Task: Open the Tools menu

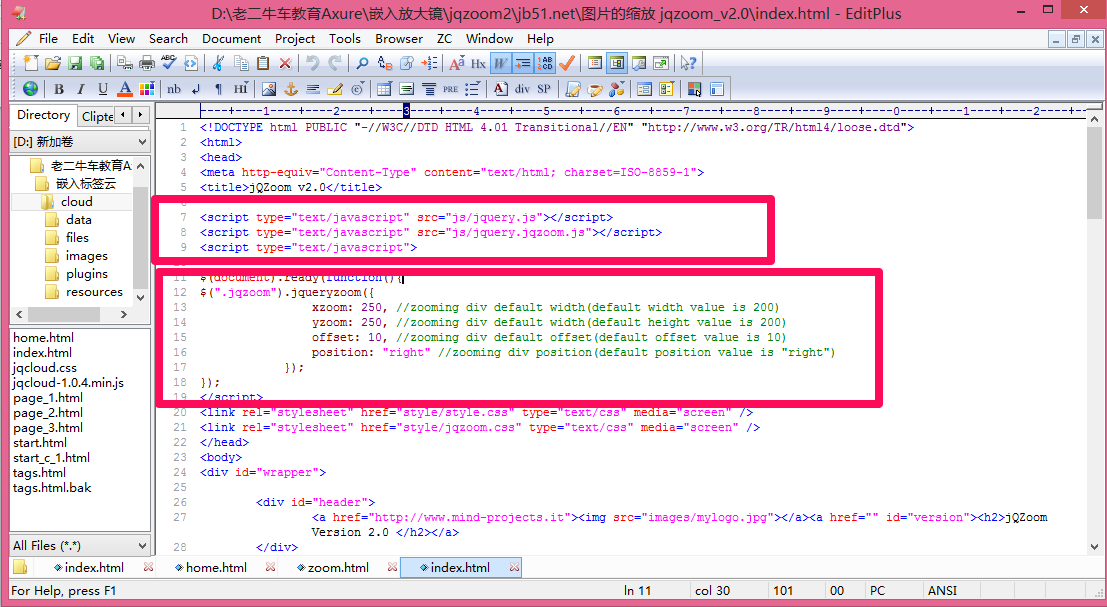Action: tap(345, 39)
